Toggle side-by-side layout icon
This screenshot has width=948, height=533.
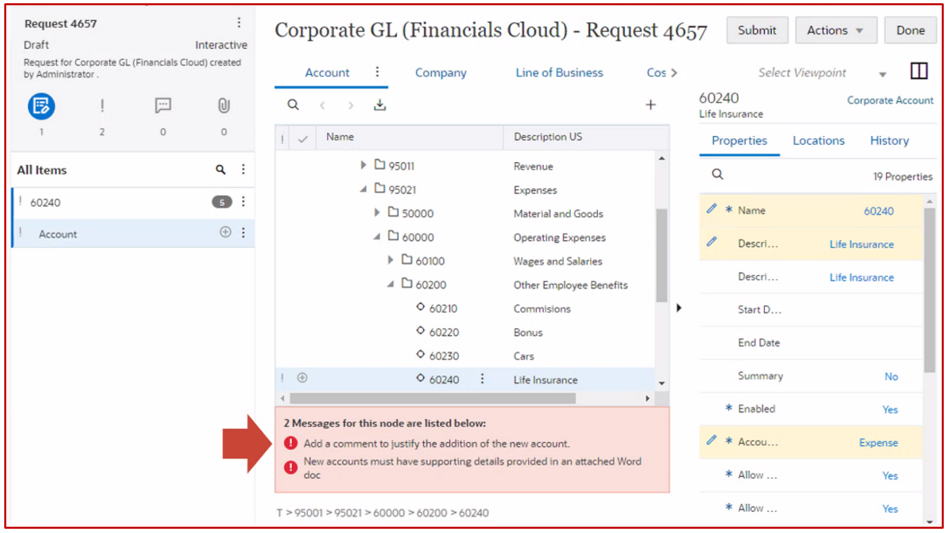919,71
